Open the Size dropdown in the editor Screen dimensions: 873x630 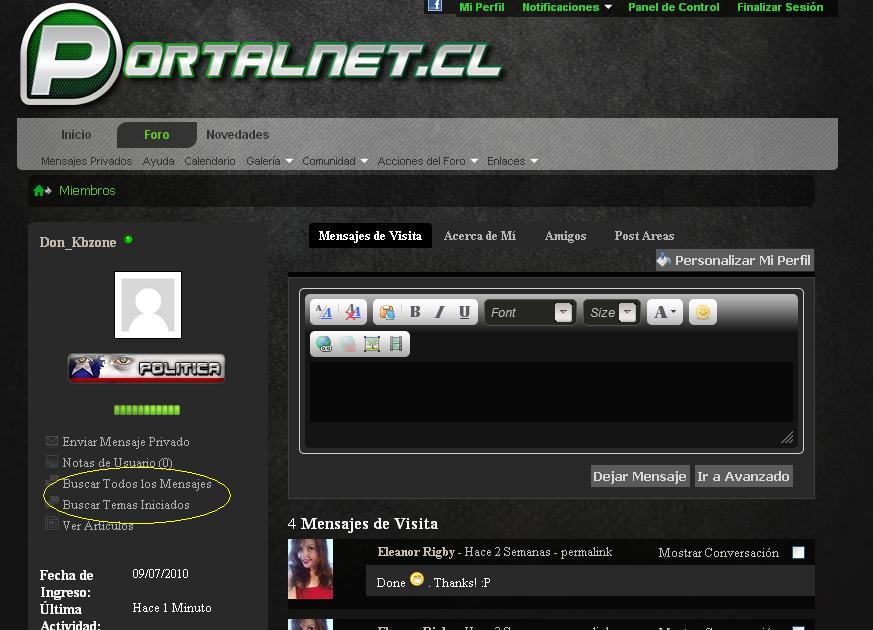click(611, 312)
